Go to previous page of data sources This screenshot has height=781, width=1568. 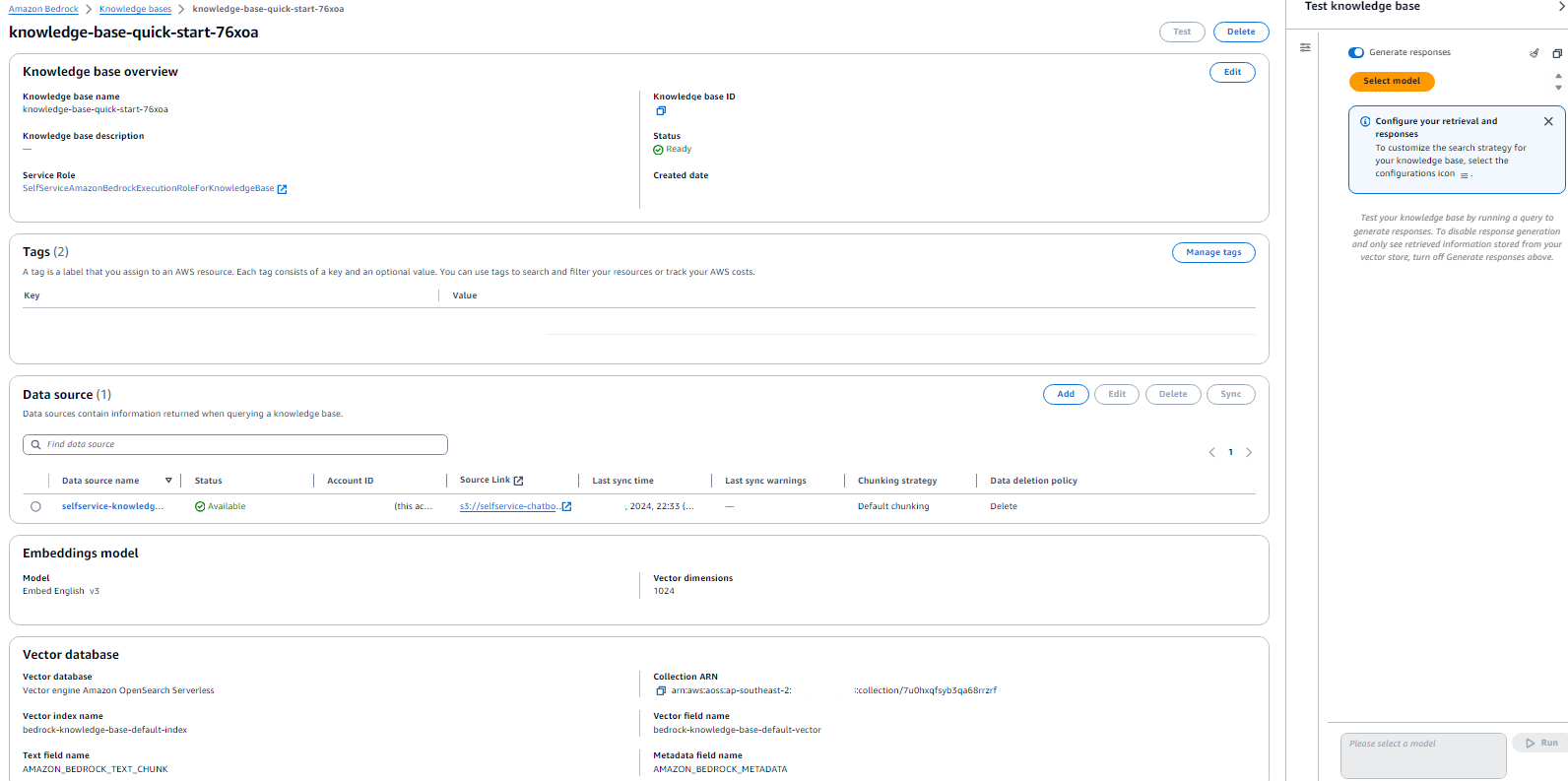click(1211, 452)
